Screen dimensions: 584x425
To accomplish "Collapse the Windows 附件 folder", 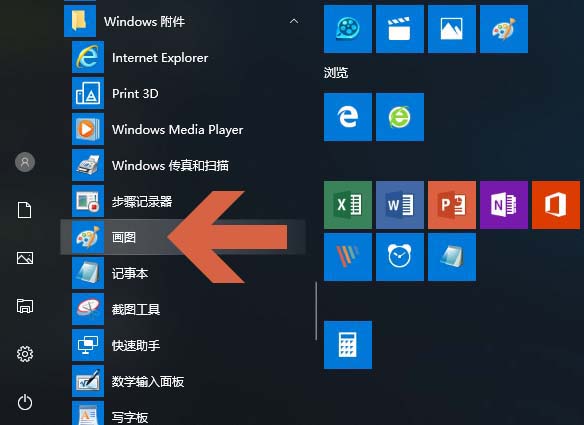I will click(294, 21).
